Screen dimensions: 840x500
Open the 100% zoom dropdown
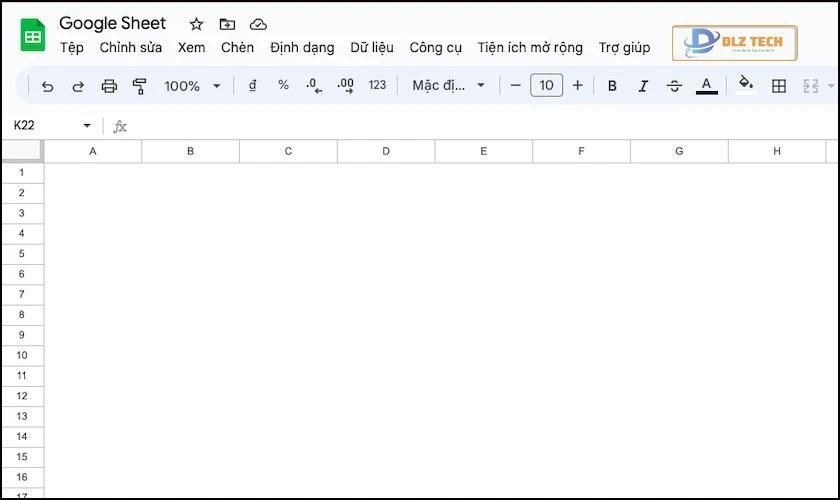point(192,86)
